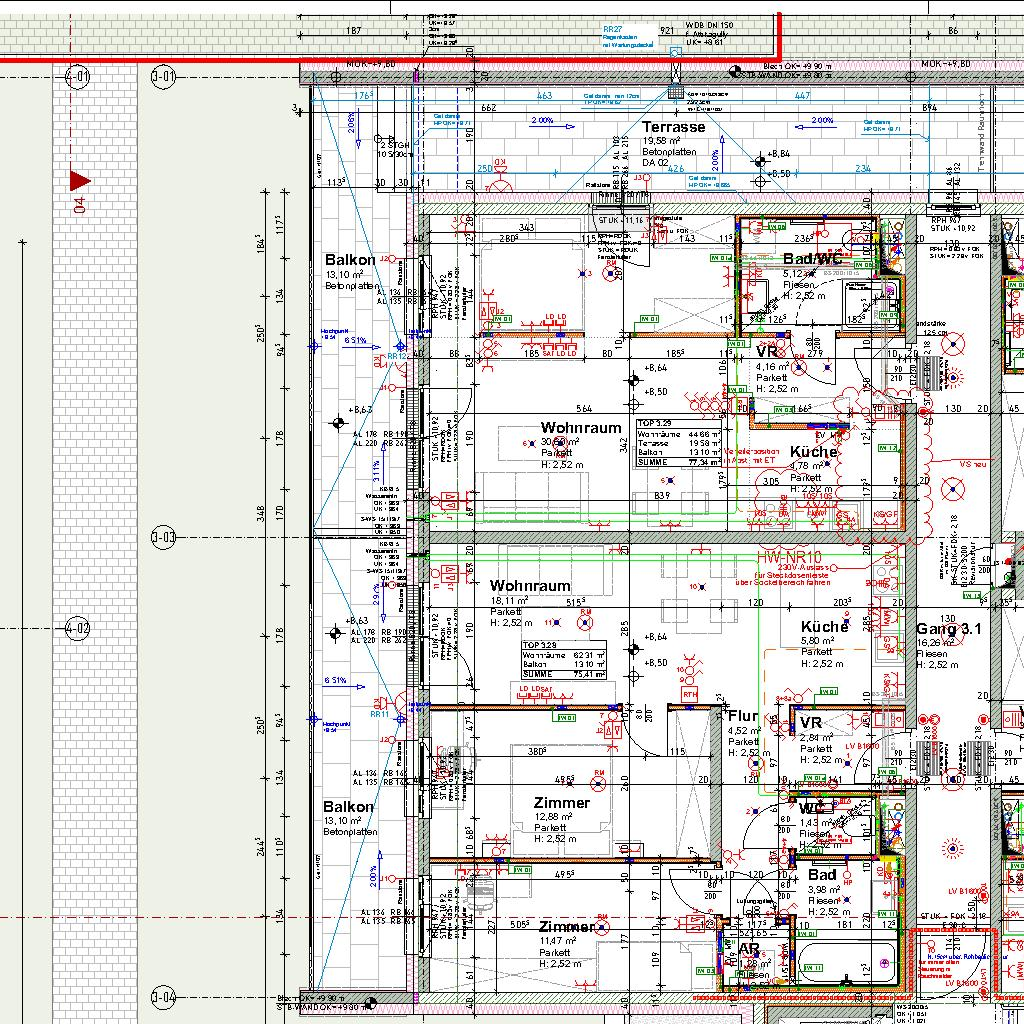
Task: Click the 3-03 grid axis marker
Action: (163, 537)
